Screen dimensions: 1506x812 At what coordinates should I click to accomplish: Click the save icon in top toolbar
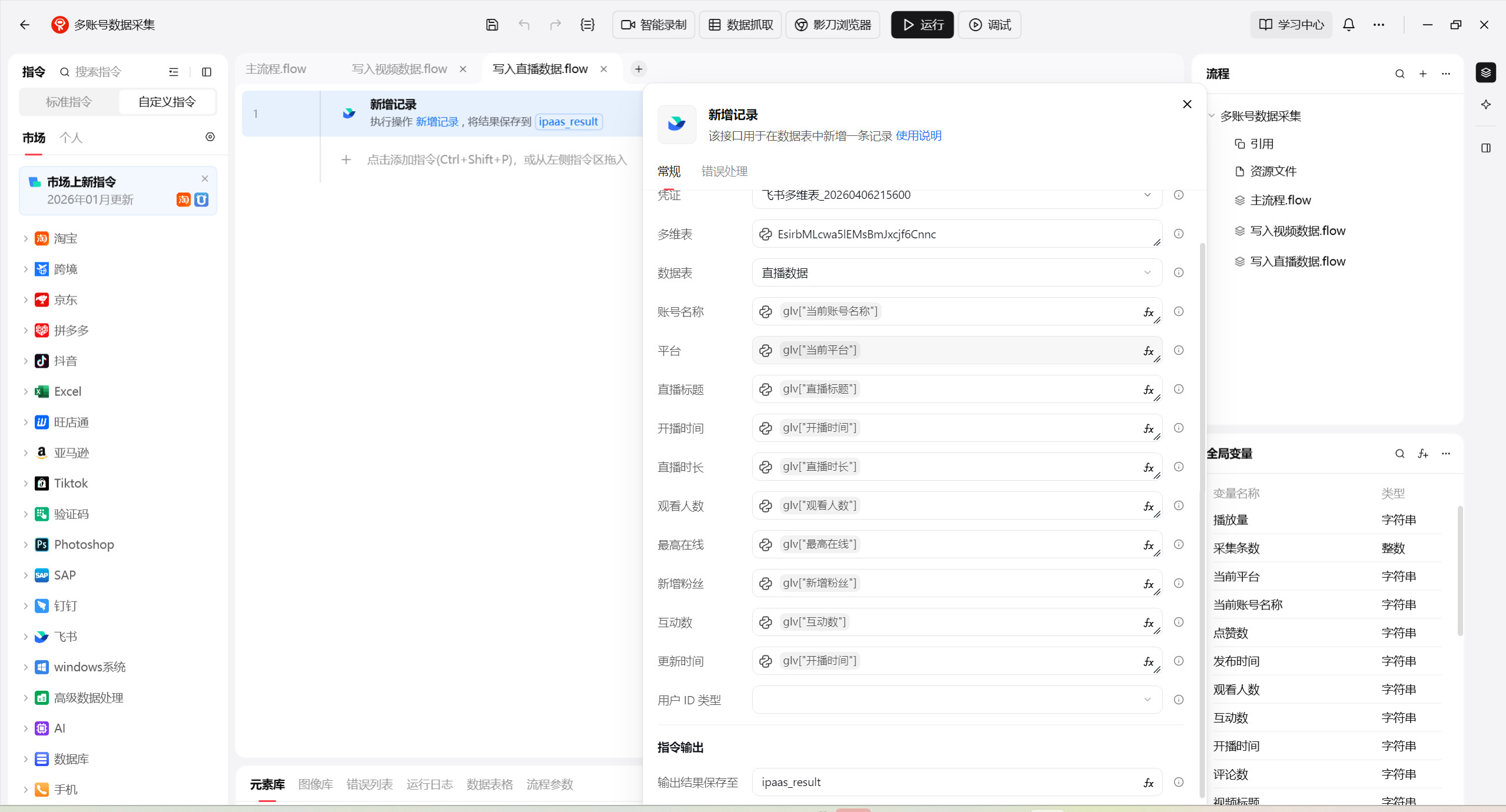tap(492, 25)
